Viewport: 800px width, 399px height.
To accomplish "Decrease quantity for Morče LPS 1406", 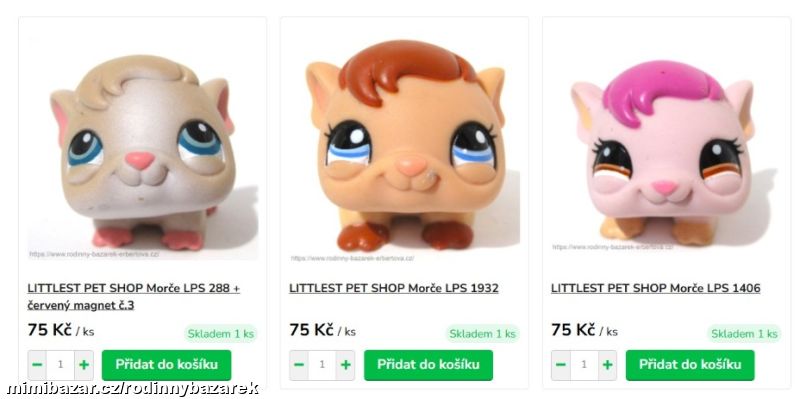I will pos(561,365).
